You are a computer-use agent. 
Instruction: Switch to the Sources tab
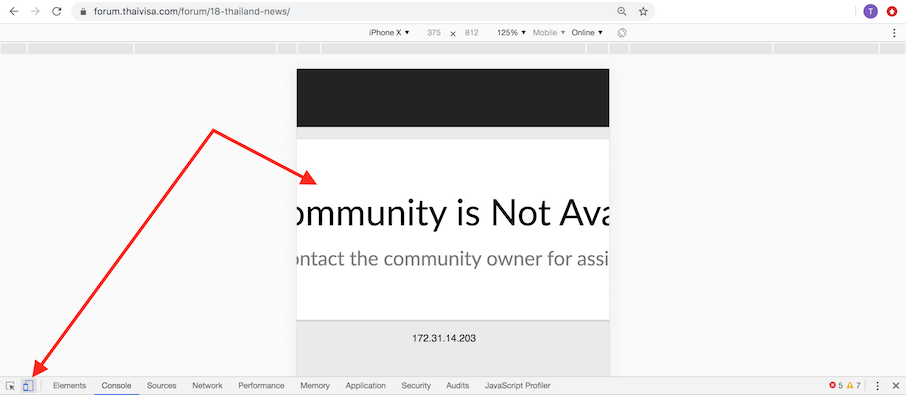[x=161, y=386]
